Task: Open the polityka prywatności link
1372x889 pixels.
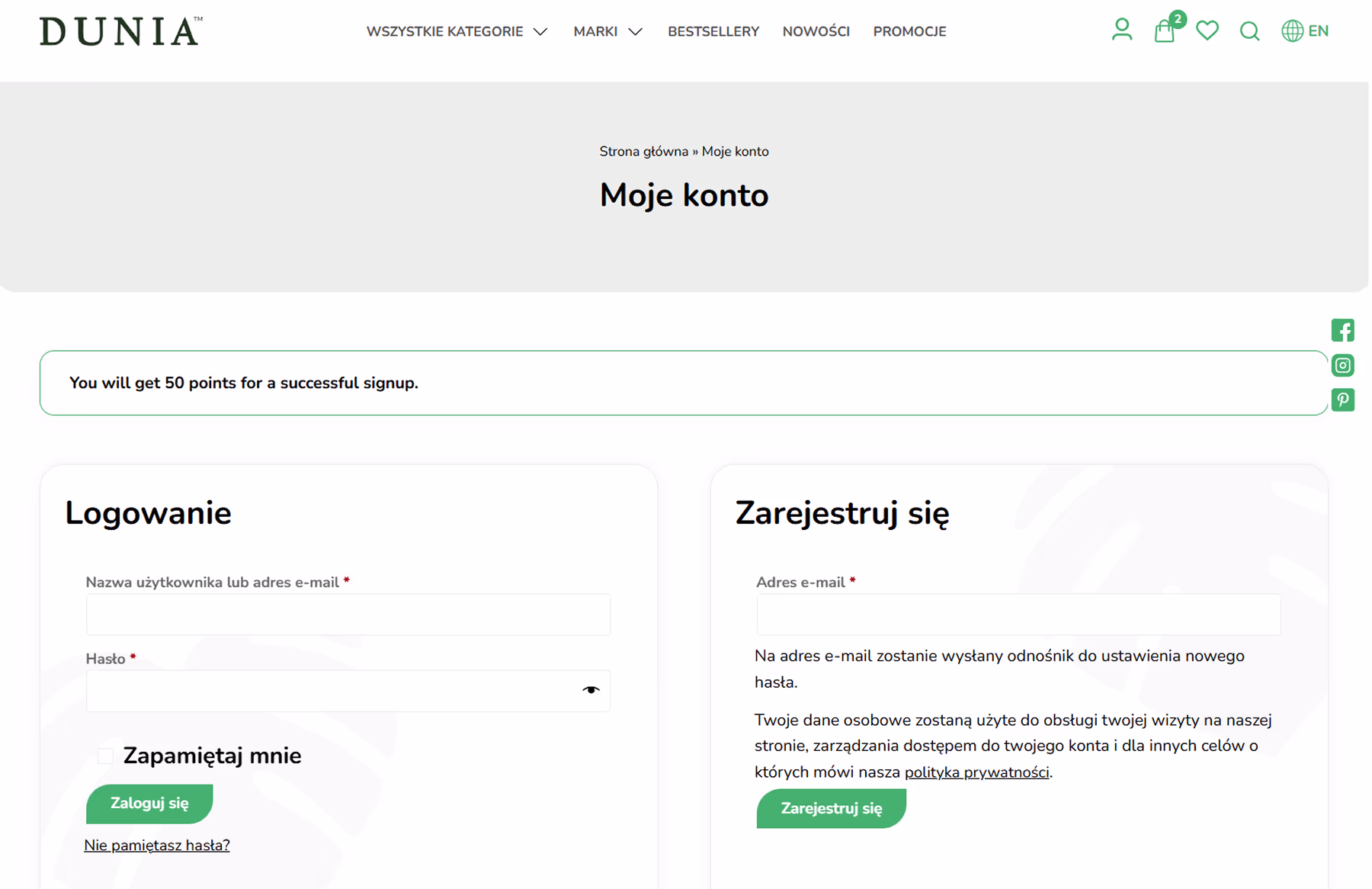Action: (976, 772)
